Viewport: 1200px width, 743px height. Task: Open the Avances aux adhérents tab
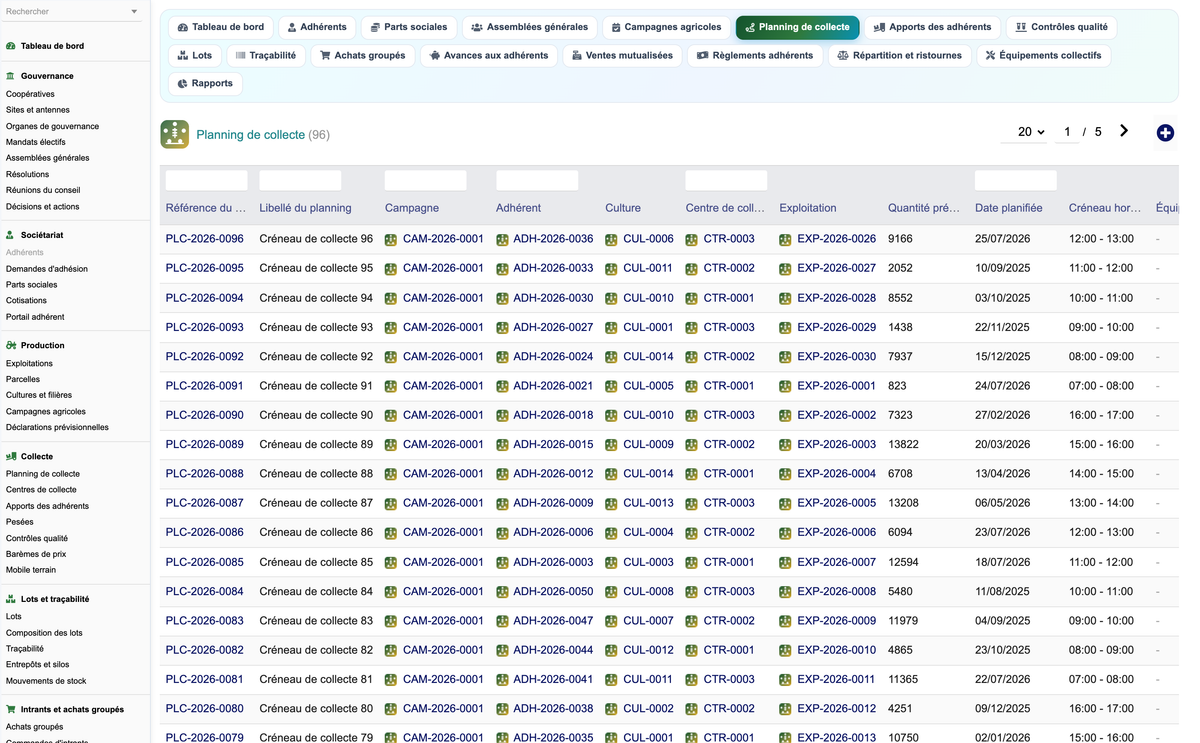point(489,55)
